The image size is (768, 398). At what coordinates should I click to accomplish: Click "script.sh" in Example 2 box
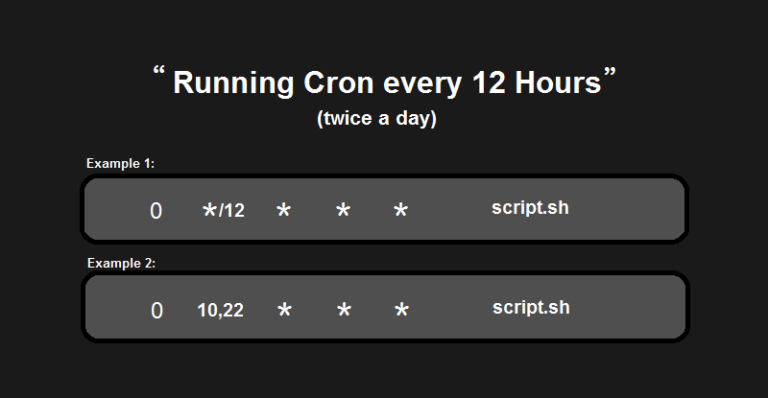click(531, 308)
